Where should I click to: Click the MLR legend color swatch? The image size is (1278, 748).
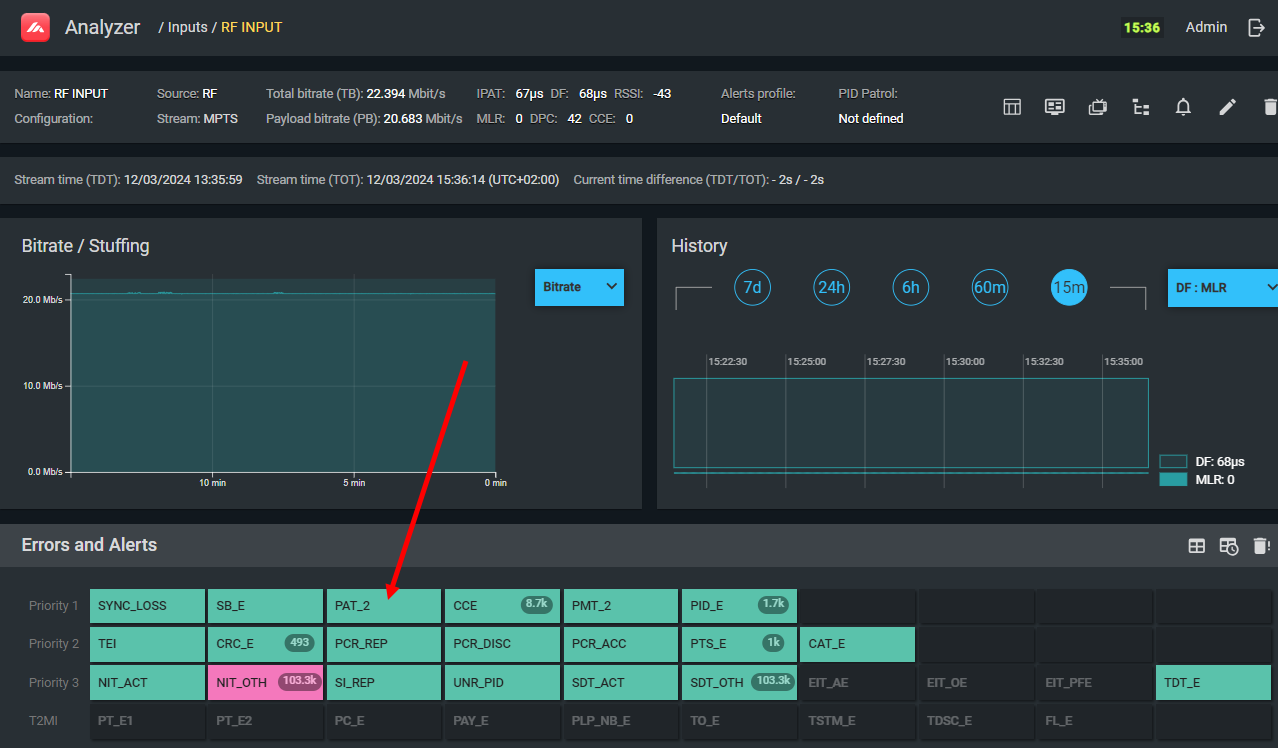(x=1172, y=480)
